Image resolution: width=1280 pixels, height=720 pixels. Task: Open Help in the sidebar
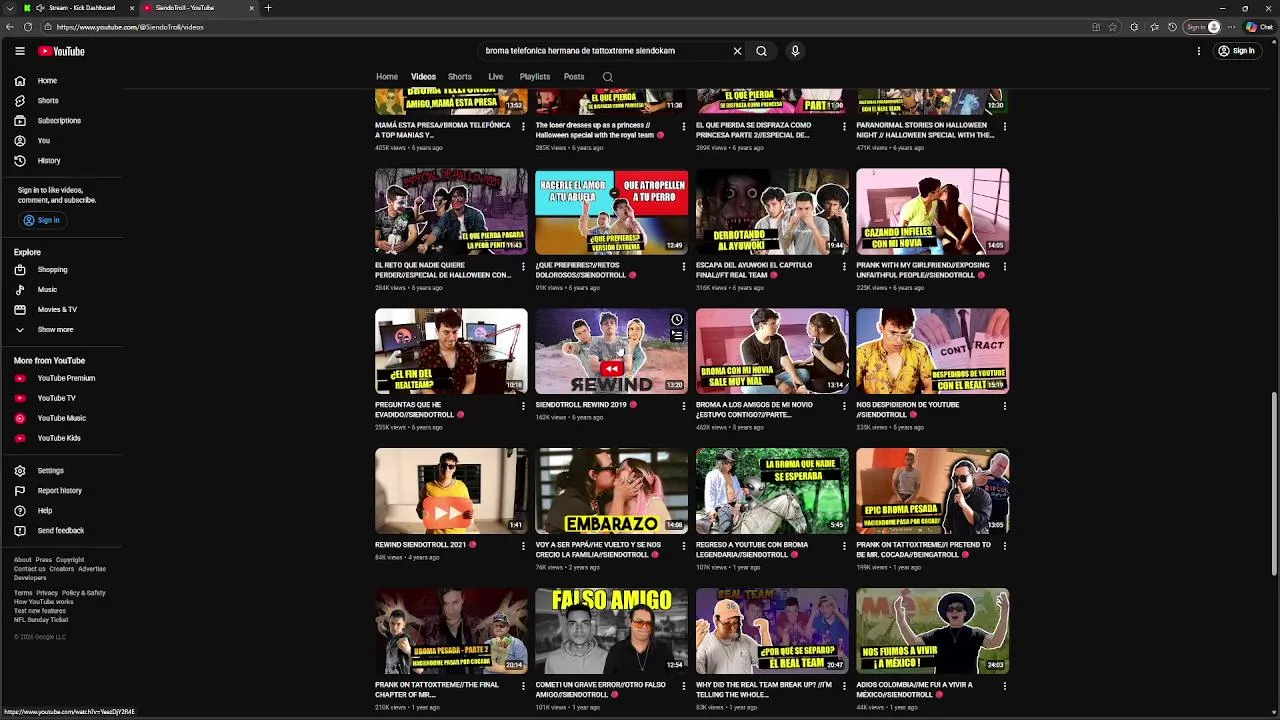pyautogui.click(x=61, y=510)
